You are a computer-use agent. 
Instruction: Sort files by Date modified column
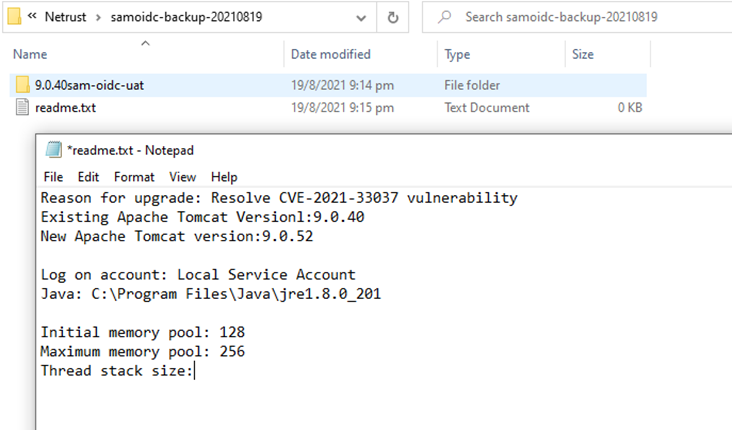(331, 54)
